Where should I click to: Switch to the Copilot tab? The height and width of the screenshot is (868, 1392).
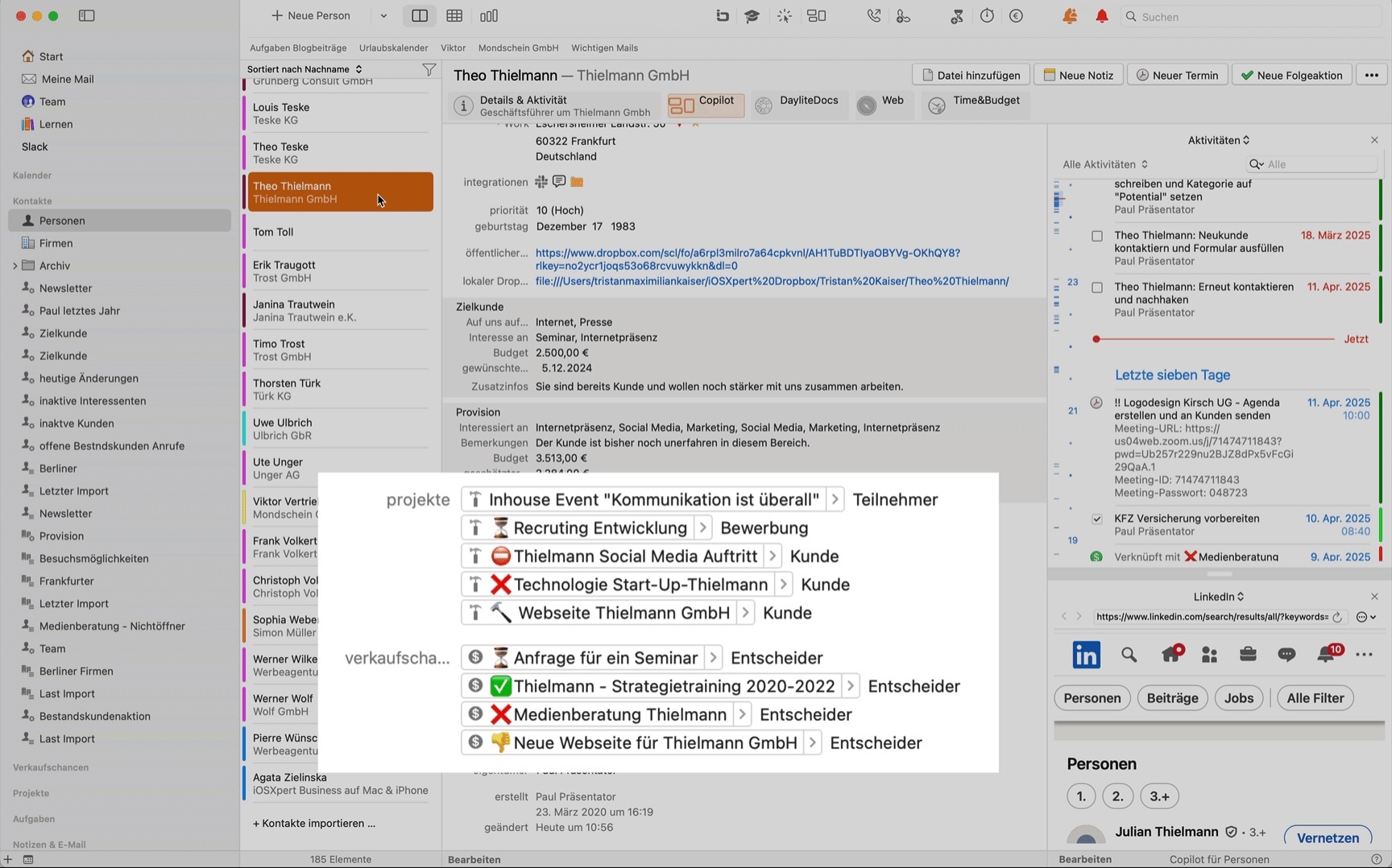tap(706, 105)
